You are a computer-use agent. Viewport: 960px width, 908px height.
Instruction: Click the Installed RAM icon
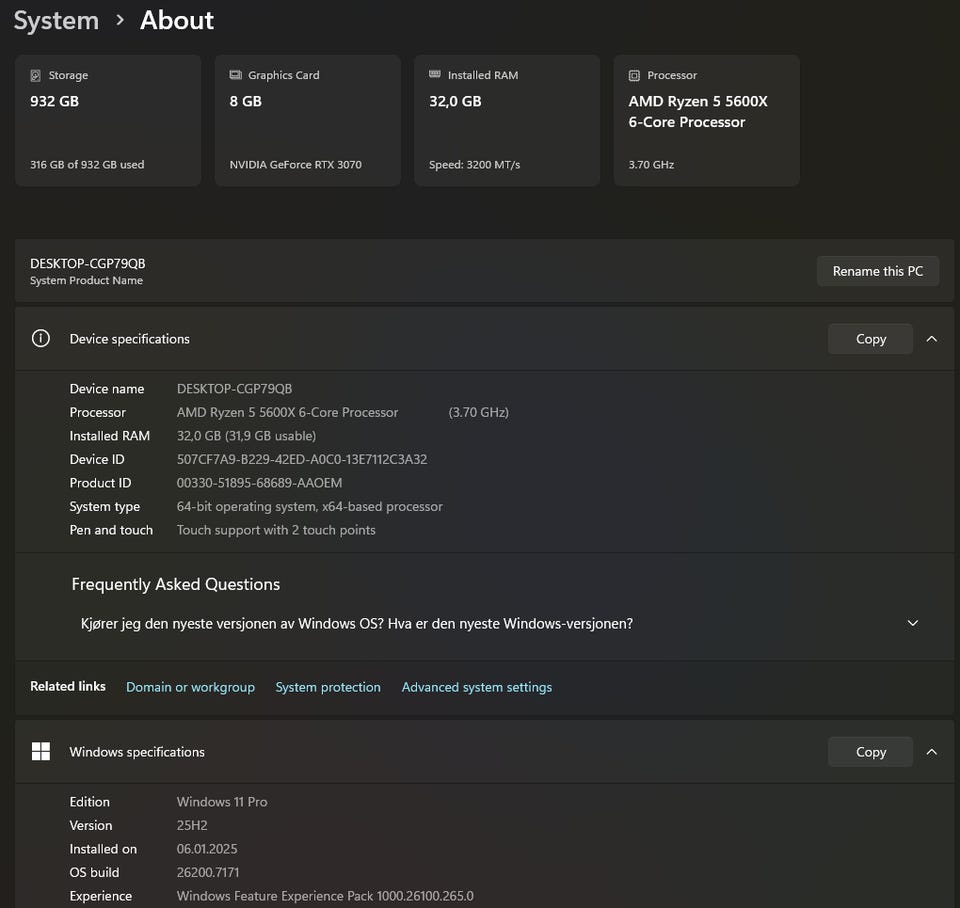pos(435,75)
